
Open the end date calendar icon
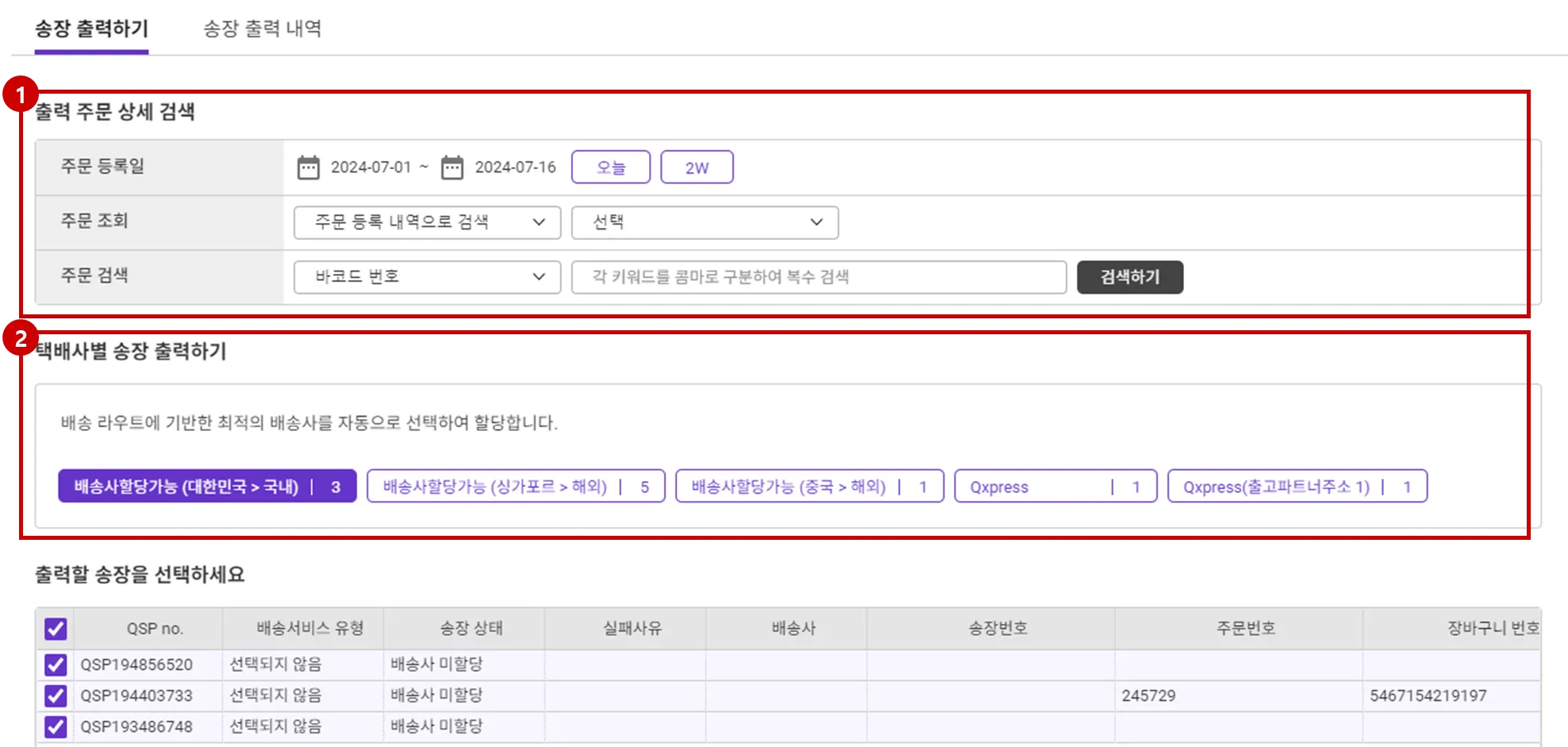(x=452, y=167)
